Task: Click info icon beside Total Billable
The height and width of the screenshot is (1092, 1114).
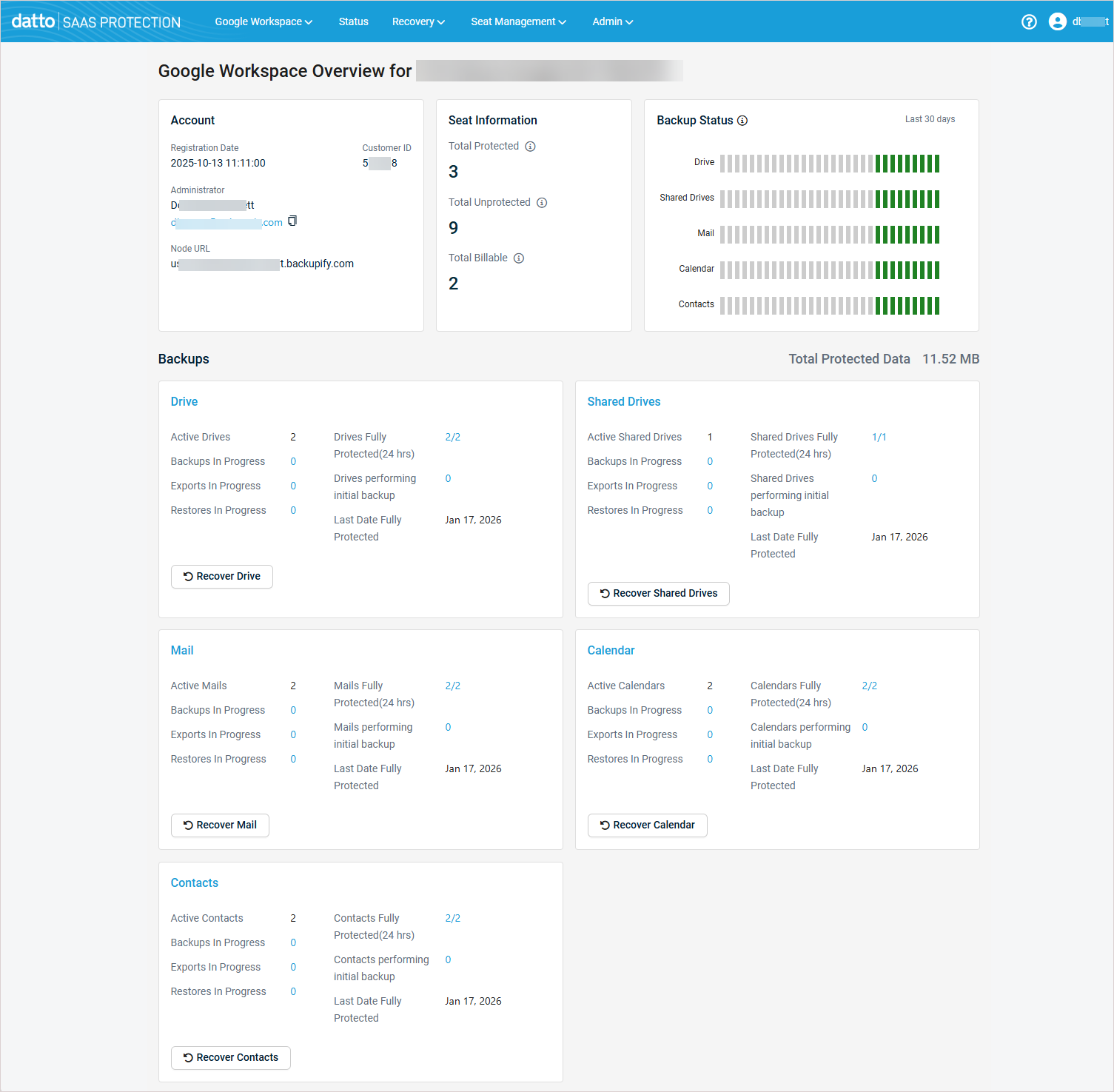Action: point(519,258)
